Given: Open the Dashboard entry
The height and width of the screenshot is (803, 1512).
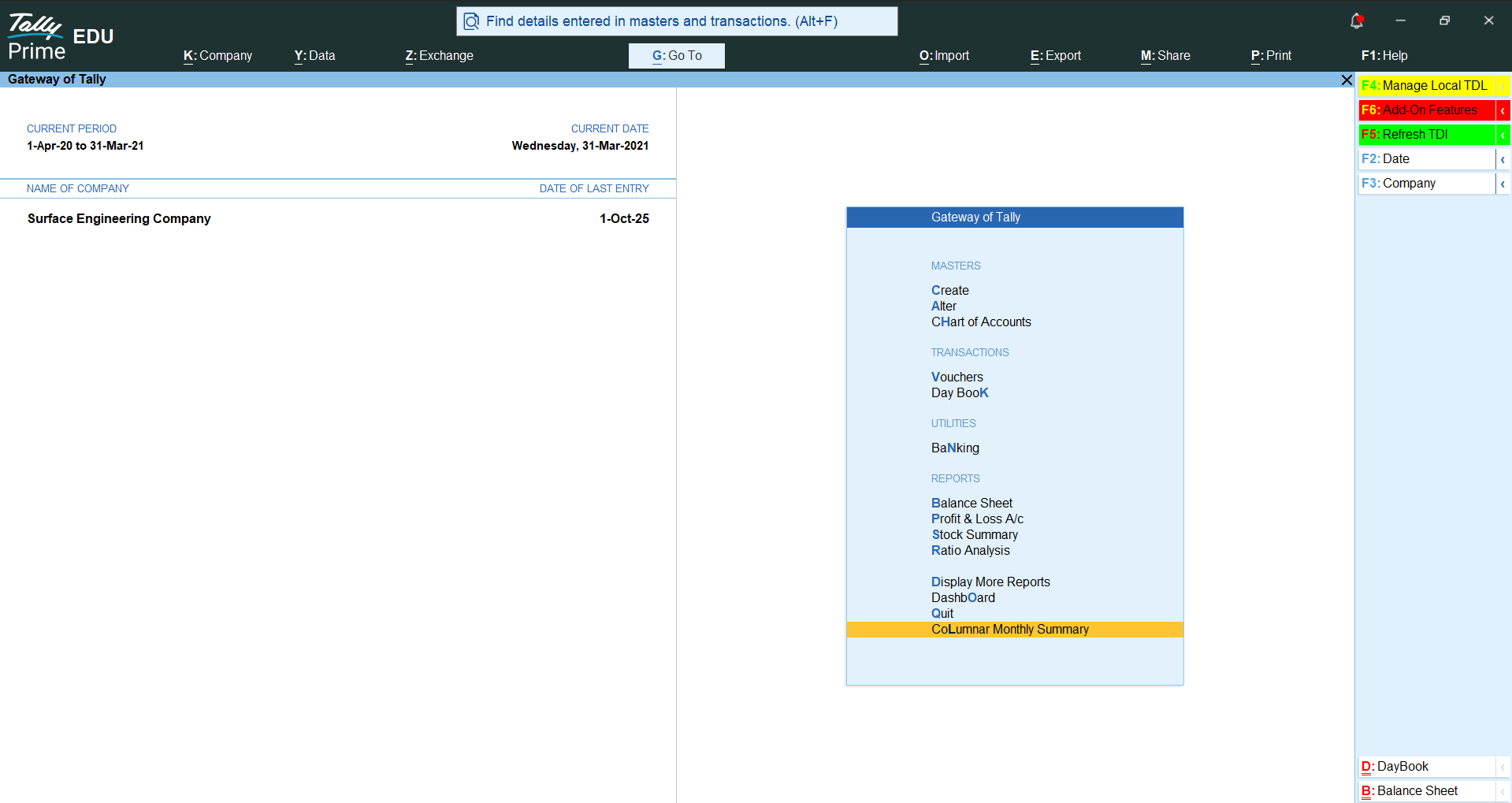Looking at the screenshot, I should 963,598.
